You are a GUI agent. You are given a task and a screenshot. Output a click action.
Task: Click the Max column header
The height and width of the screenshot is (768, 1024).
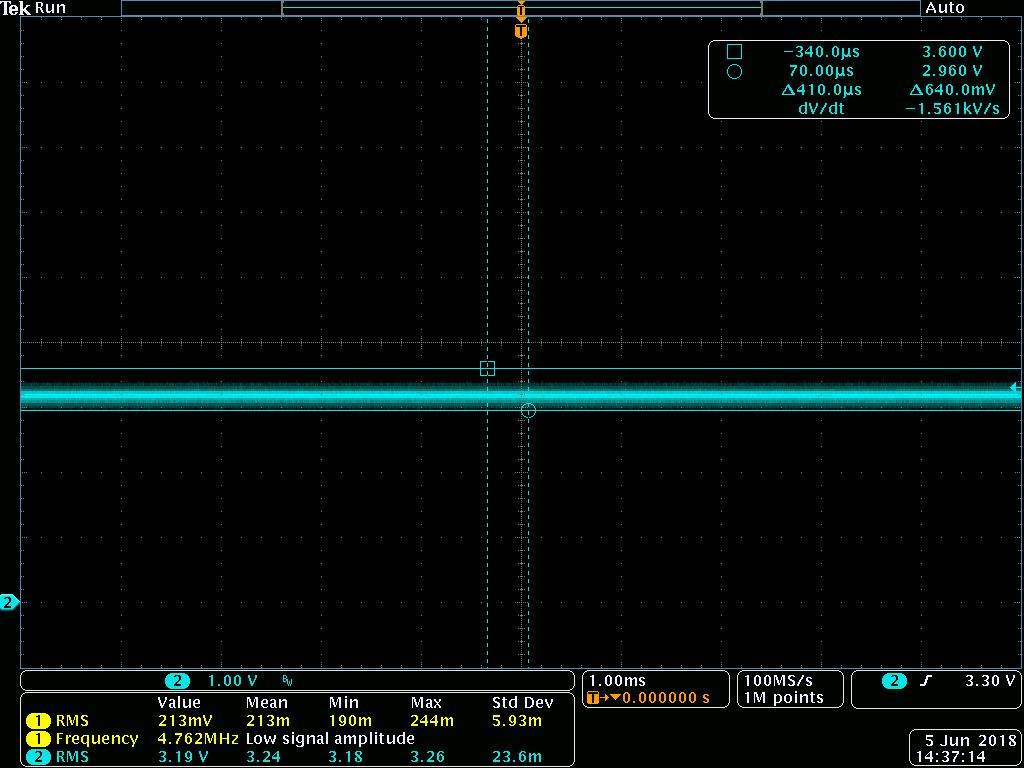pyautogui.click(x=426, y=703)
